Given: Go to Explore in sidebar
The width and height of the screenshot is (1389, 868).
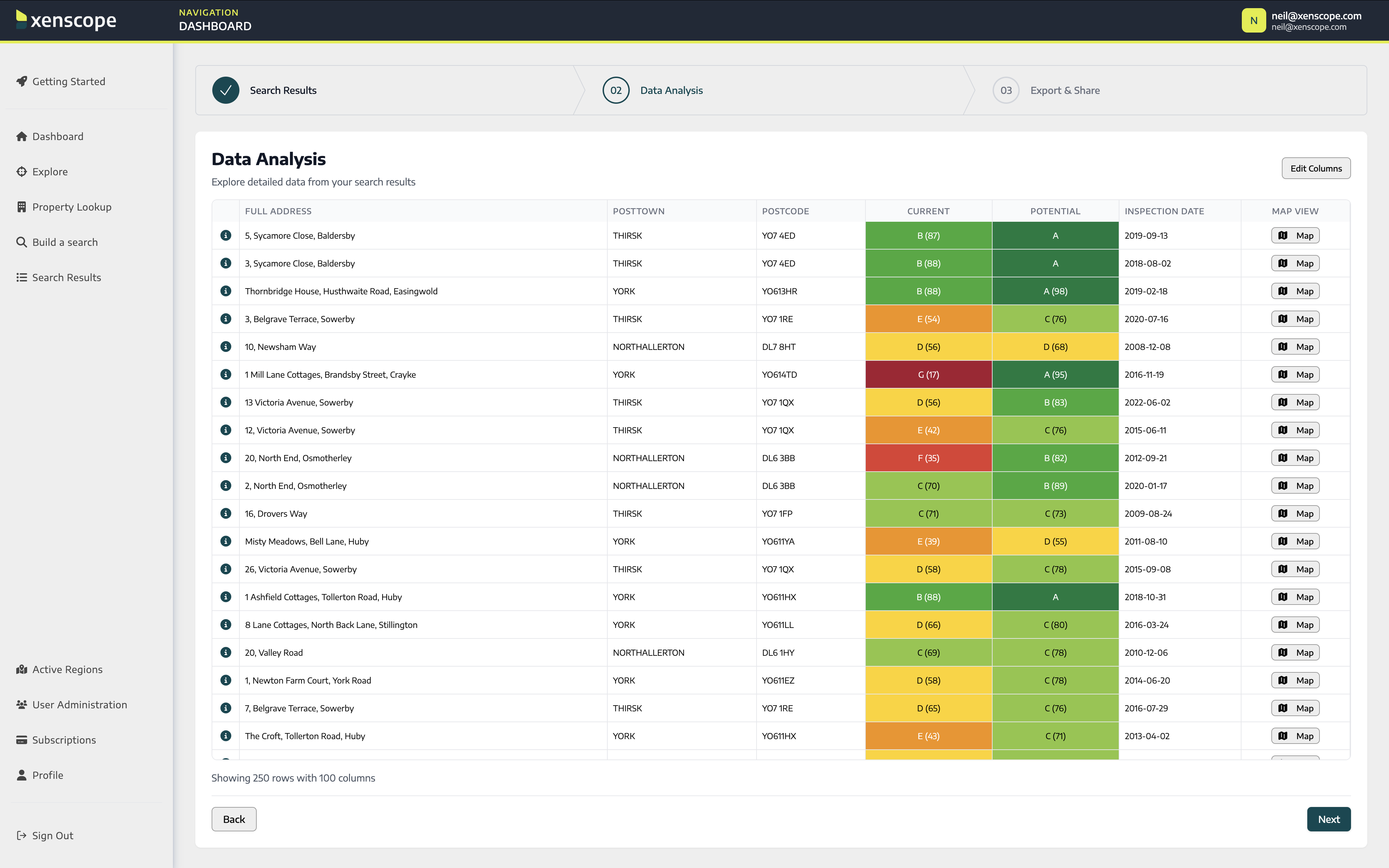Looking at the screenshot, I should coord(50,172).
